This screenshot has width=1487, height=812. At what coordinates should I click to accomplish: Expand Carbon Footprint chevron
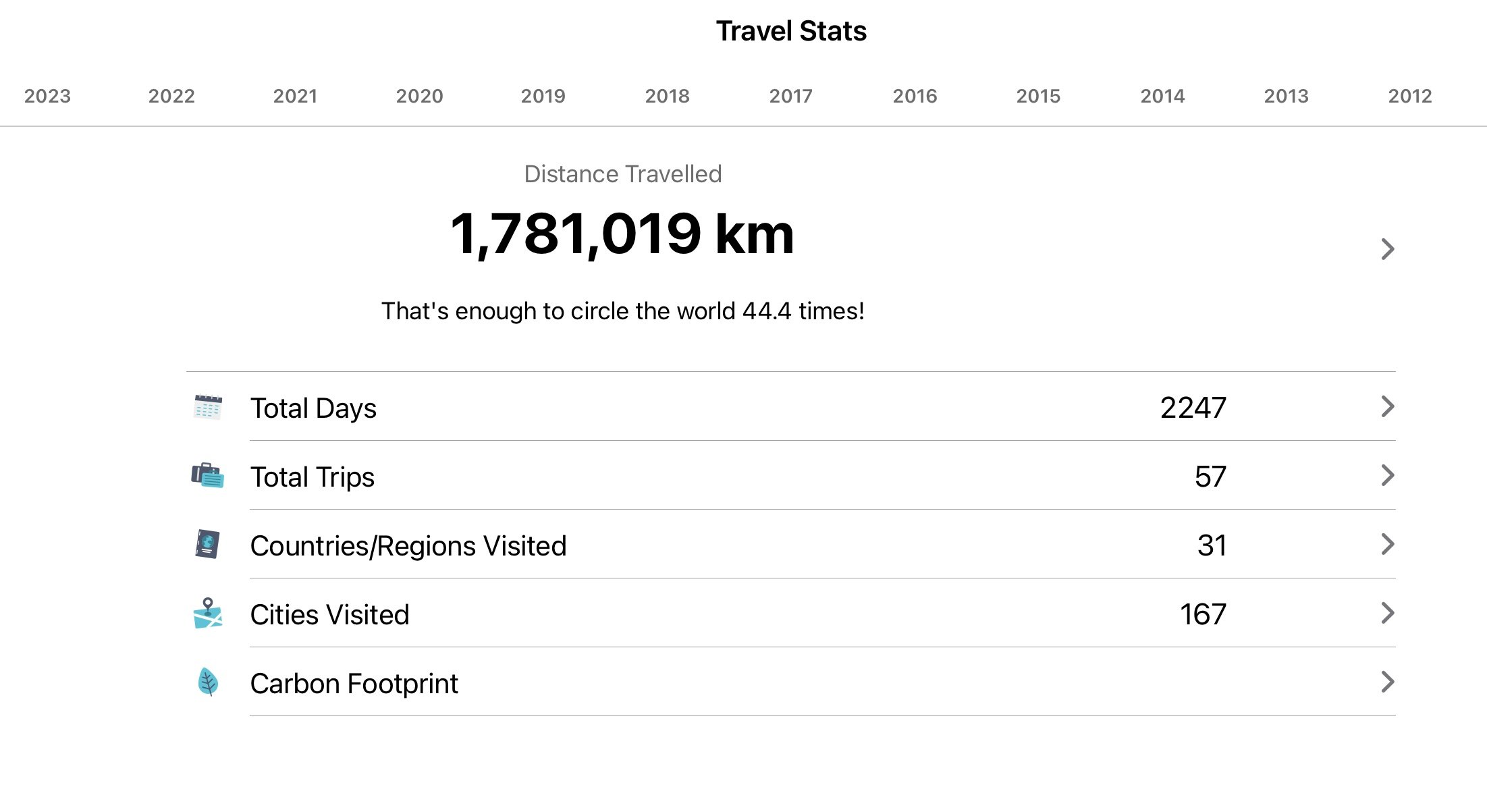point(1388,682)
